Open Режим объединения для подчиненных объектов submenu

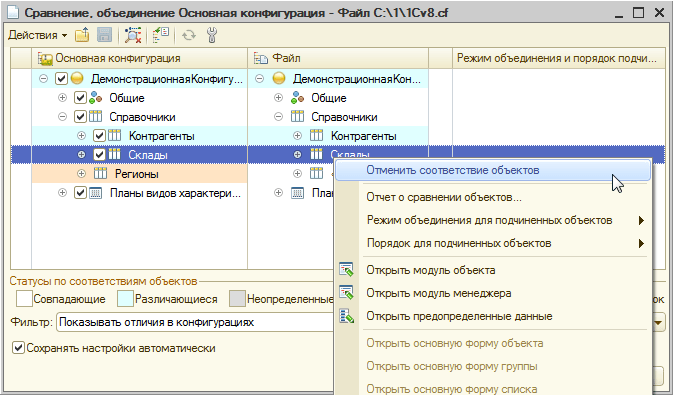tap(492, 220)
